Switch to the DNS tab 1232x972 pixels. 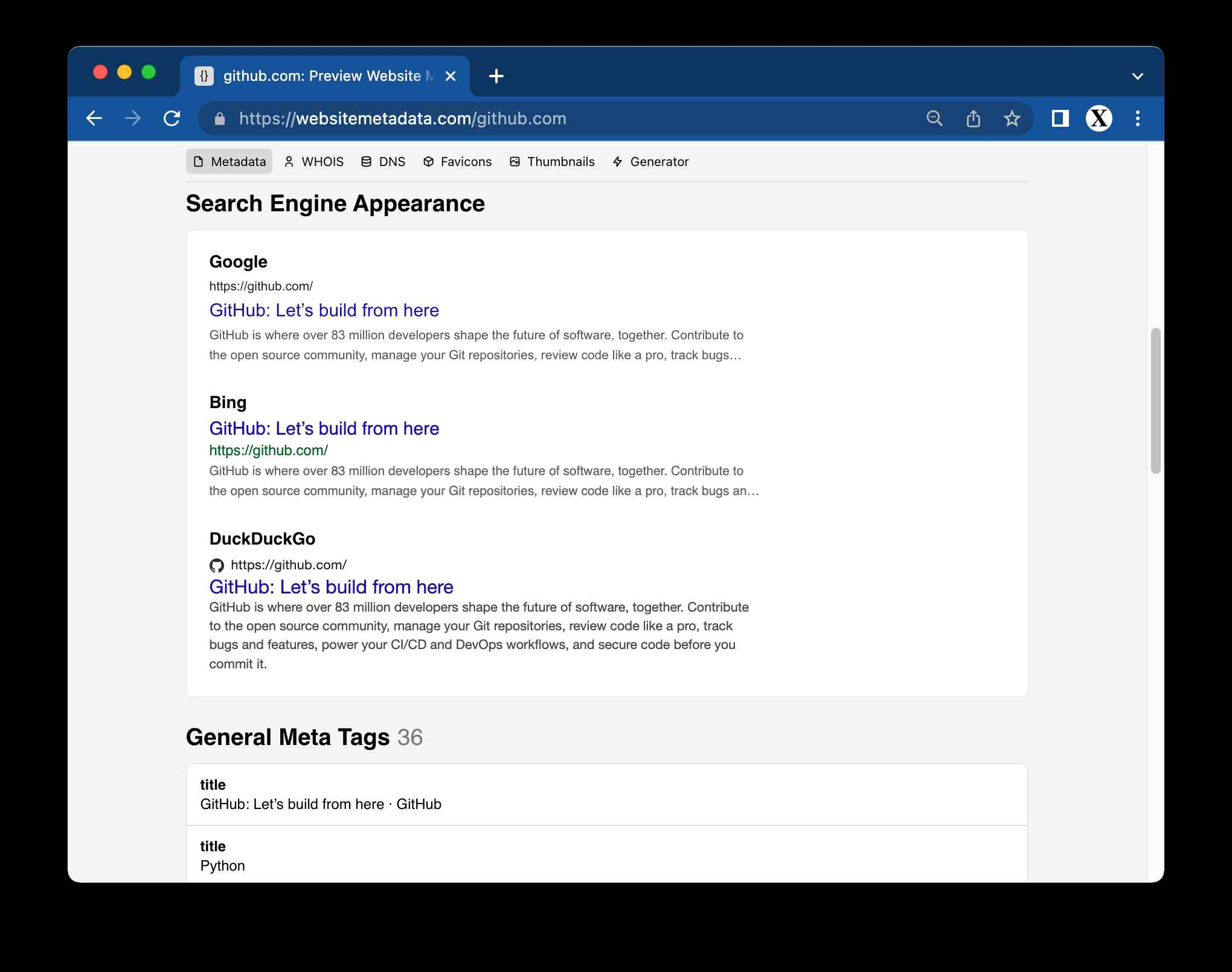point(383,162)
